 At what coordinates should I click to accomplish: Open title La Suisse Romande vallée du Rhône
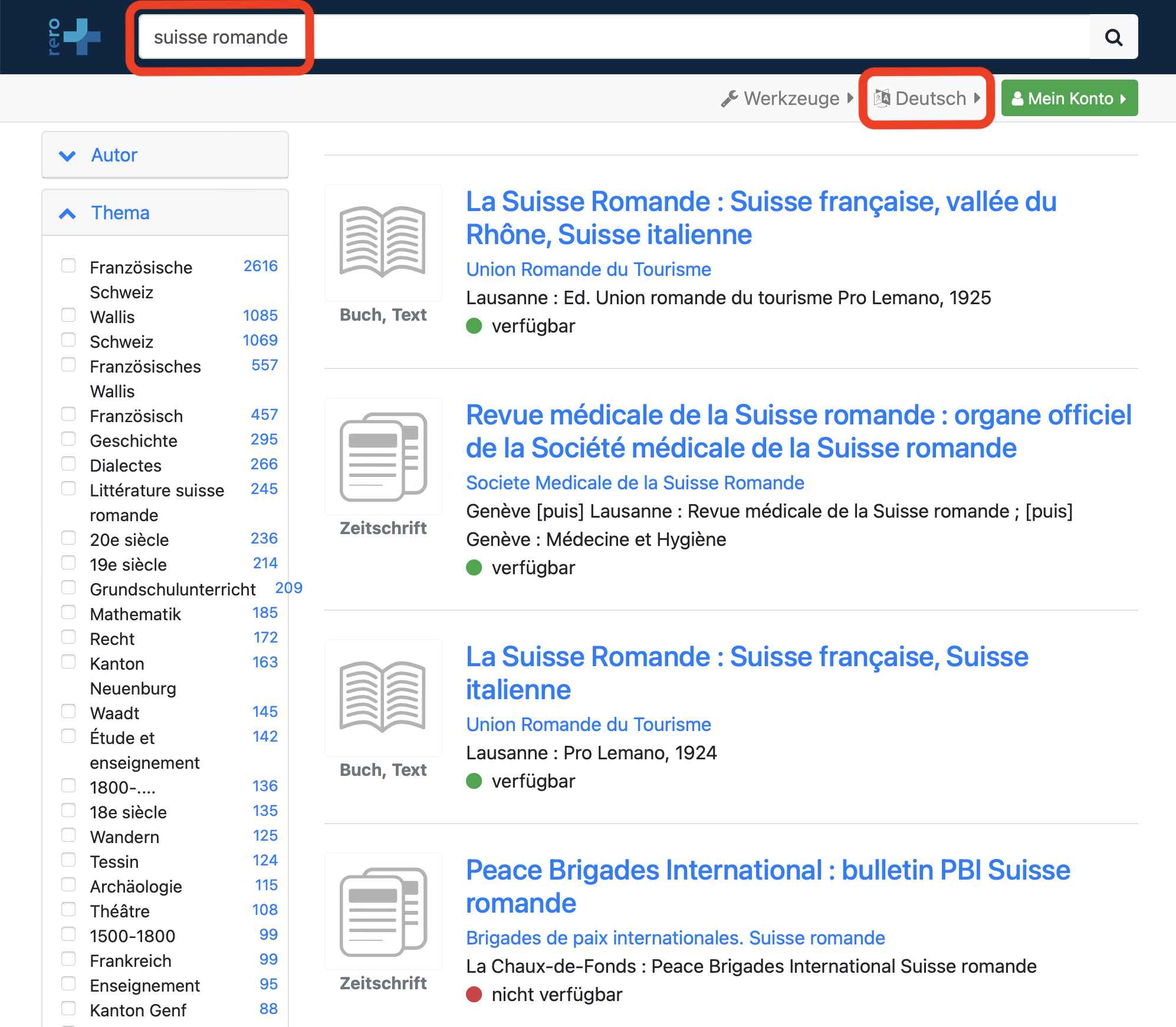tap(761, 218)
